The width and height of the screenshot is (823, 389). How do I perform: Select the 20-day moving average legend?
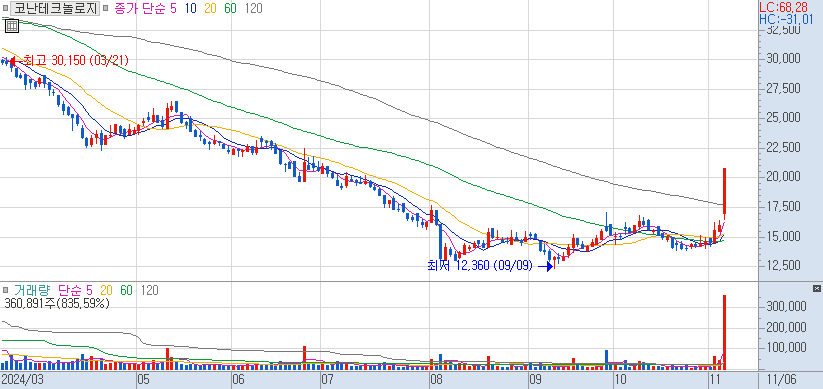210,8
